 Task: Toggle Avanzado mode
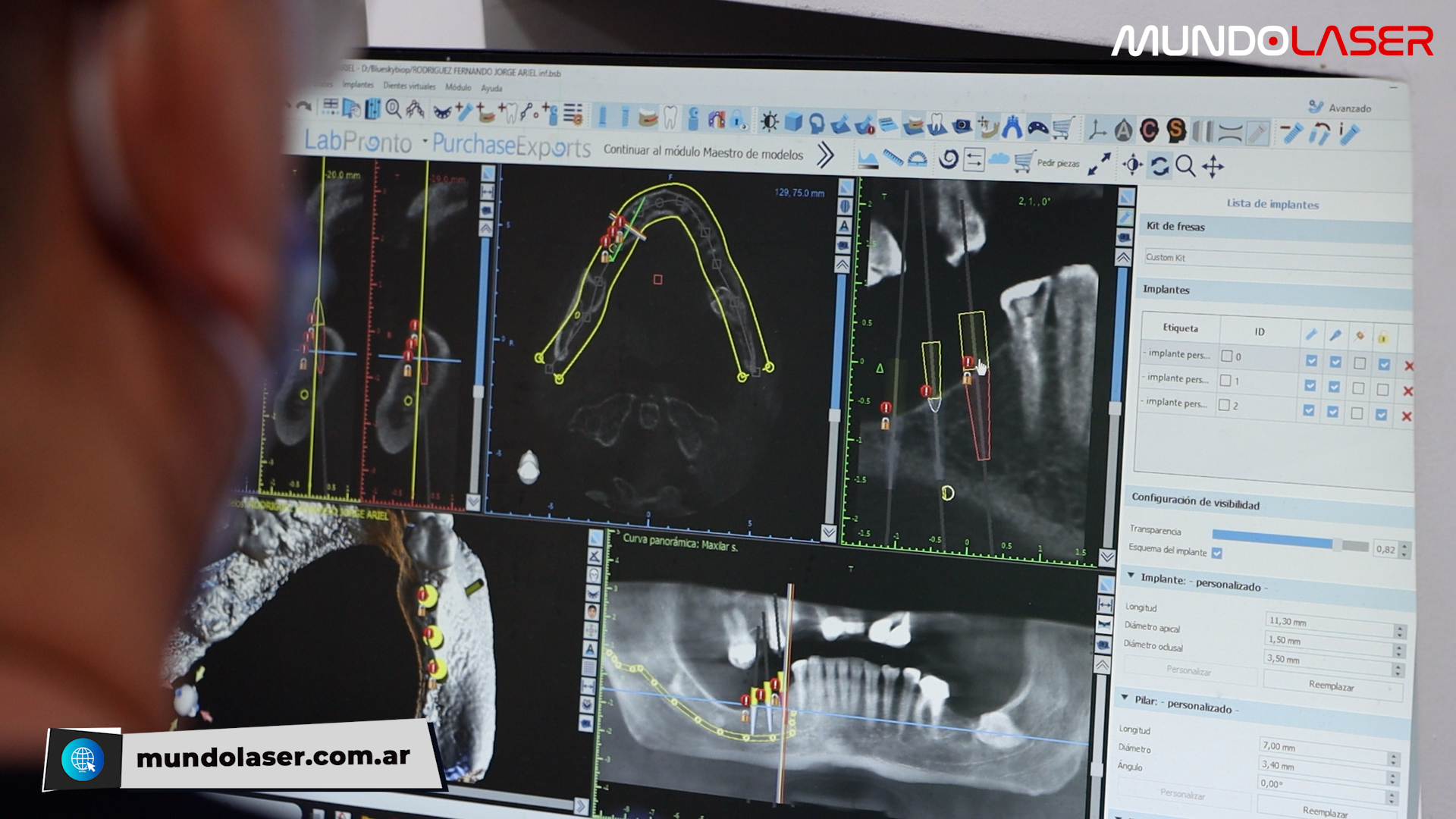pyautogui.click(x=1340, y=108)
